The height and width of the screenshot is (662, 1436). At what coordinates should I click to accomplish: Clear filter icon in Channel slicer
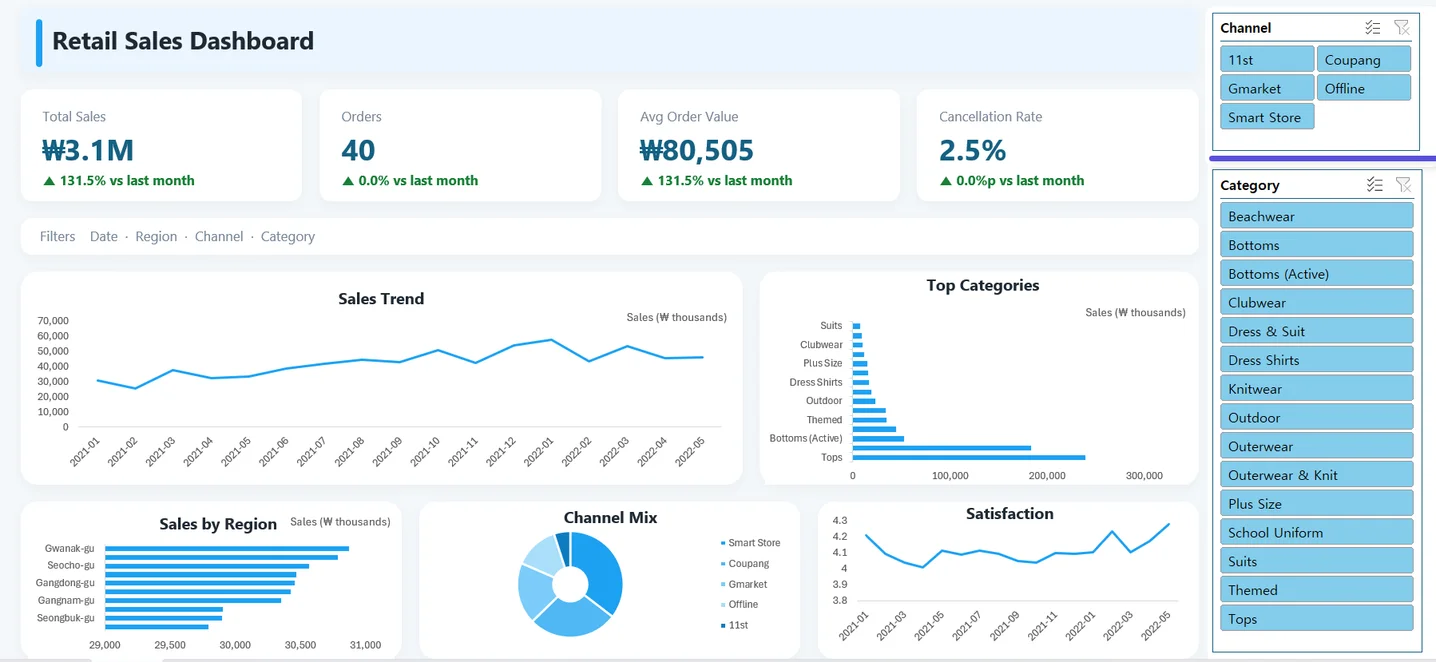1402,28
